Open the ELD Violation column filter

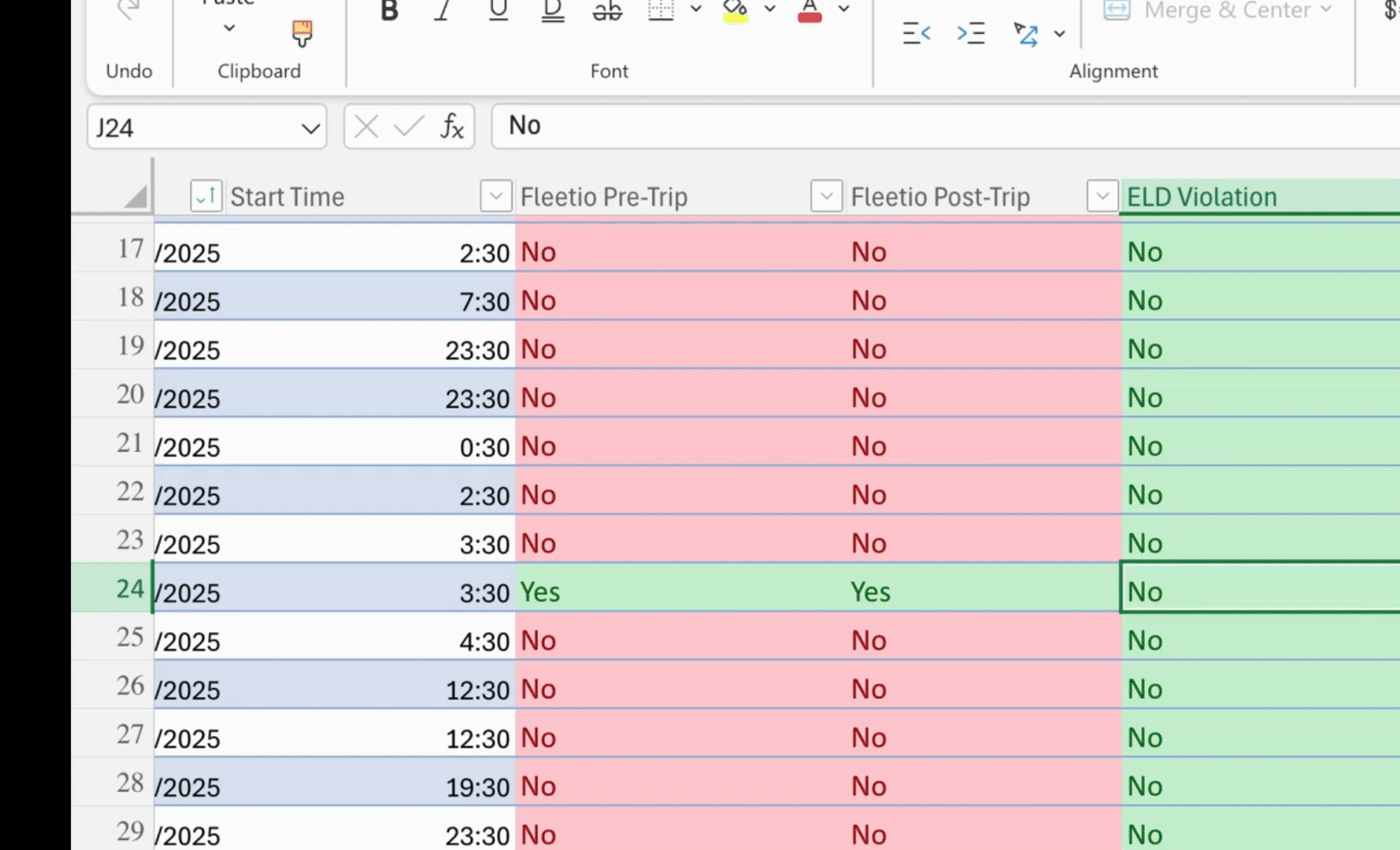(1102, 196)
